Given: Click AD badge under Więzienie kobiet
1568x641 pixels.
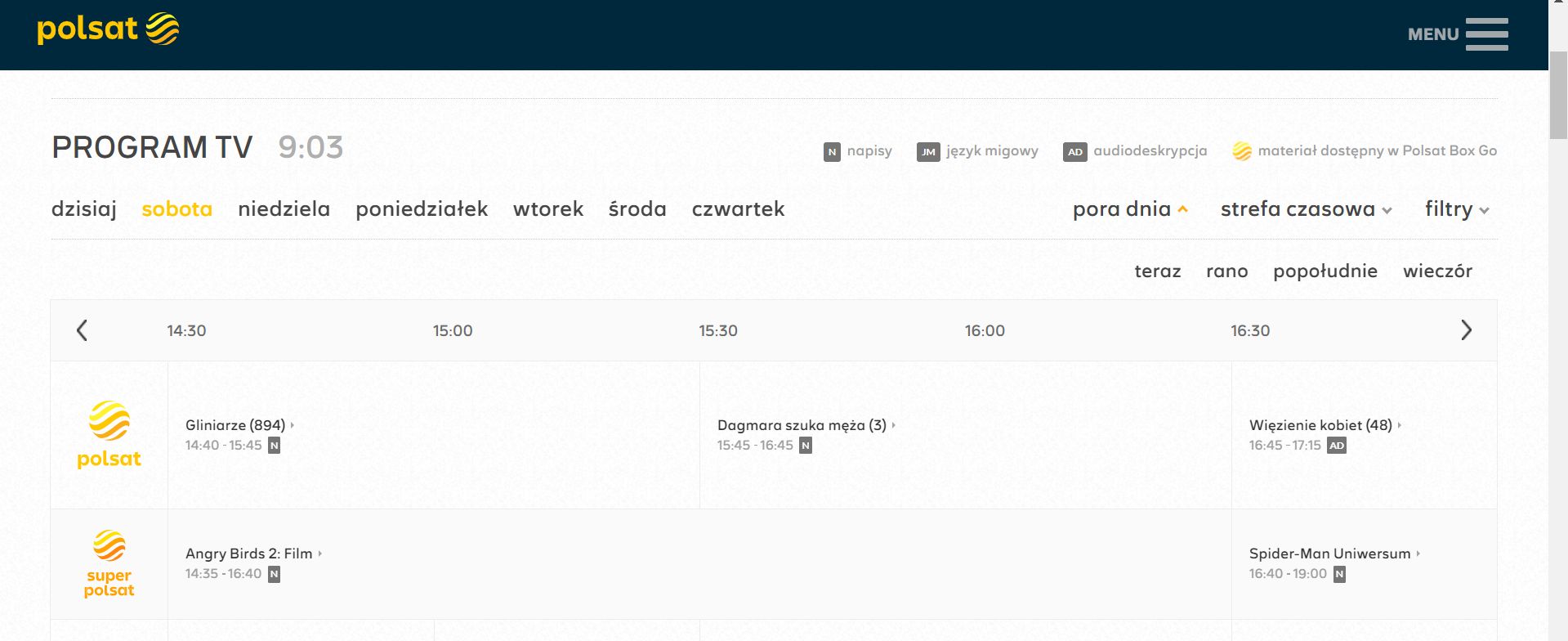Looking at the screenshot, I should (x=1337, y=446).
